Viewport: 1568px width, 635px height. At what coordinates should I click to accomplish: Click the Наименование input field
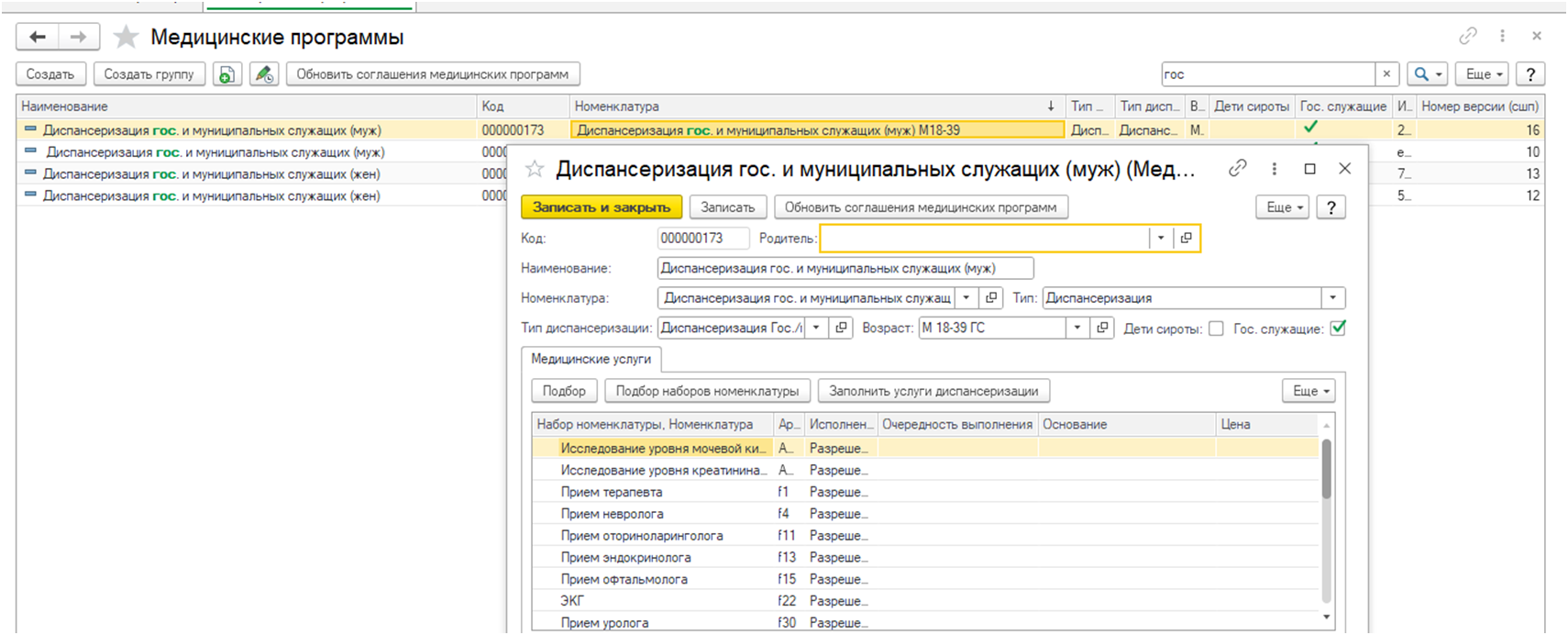(845, 269)
